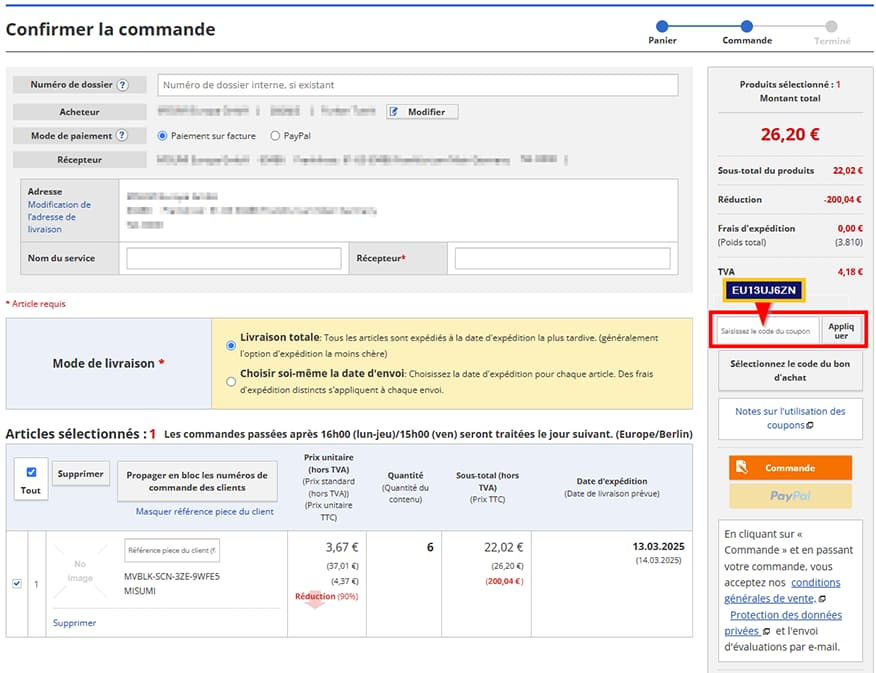Click the PayPal checkout button
This screenshot has height=673, width=876.
click(790, 495)
